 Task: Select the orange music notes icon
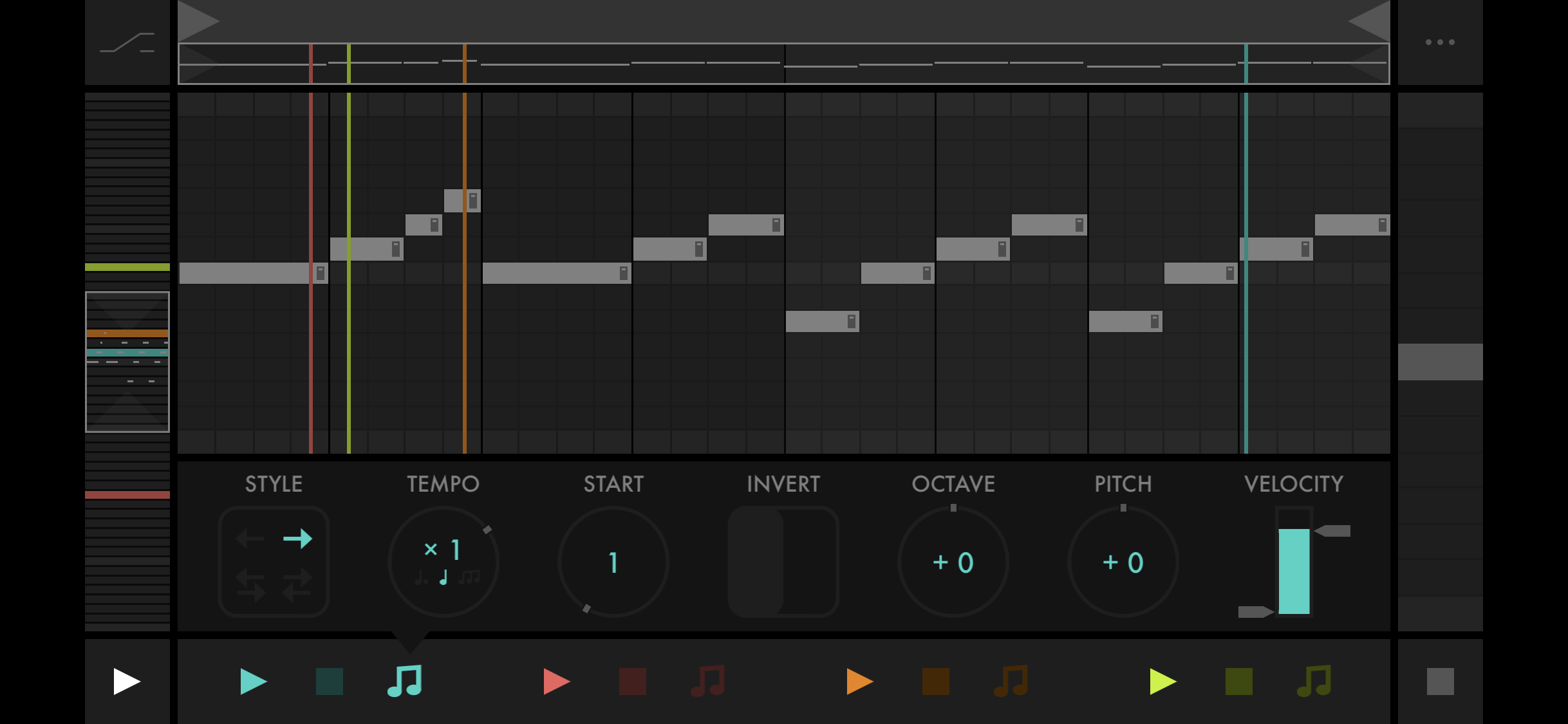point(1011,682)
